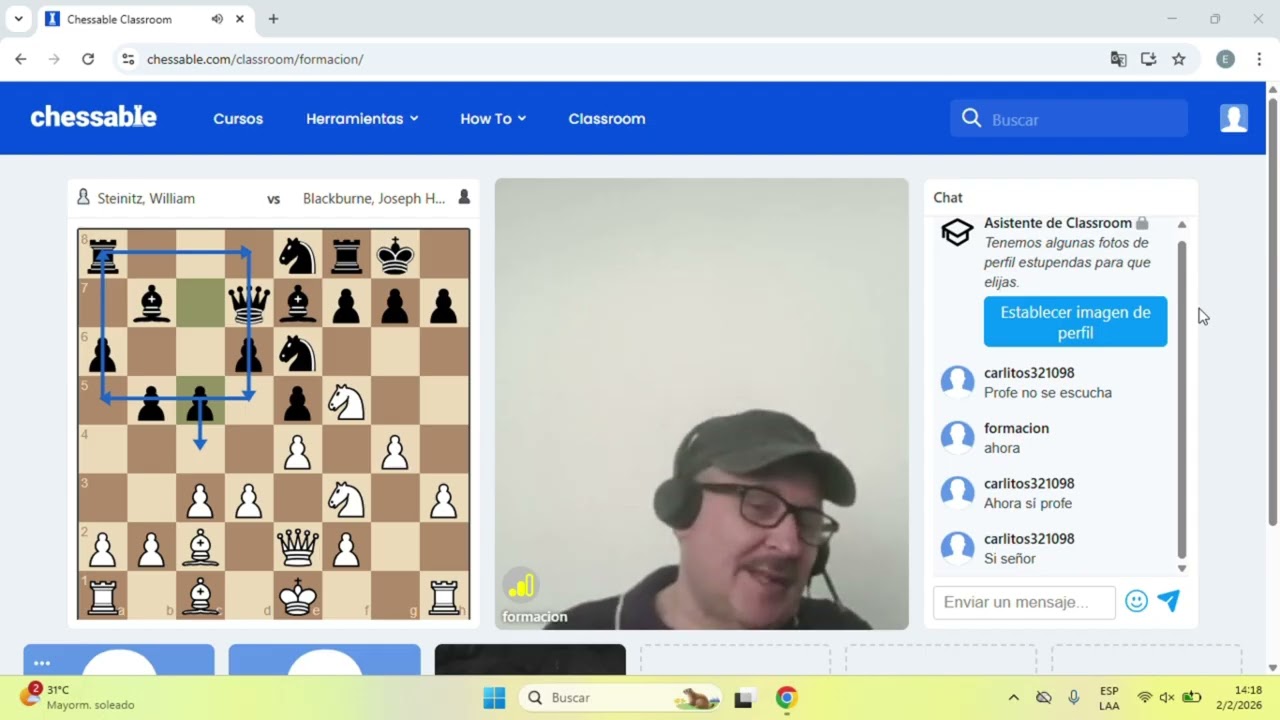1280x720 pixels.
Task: Select the white king on e1
Action: click(x=297, y=595)
